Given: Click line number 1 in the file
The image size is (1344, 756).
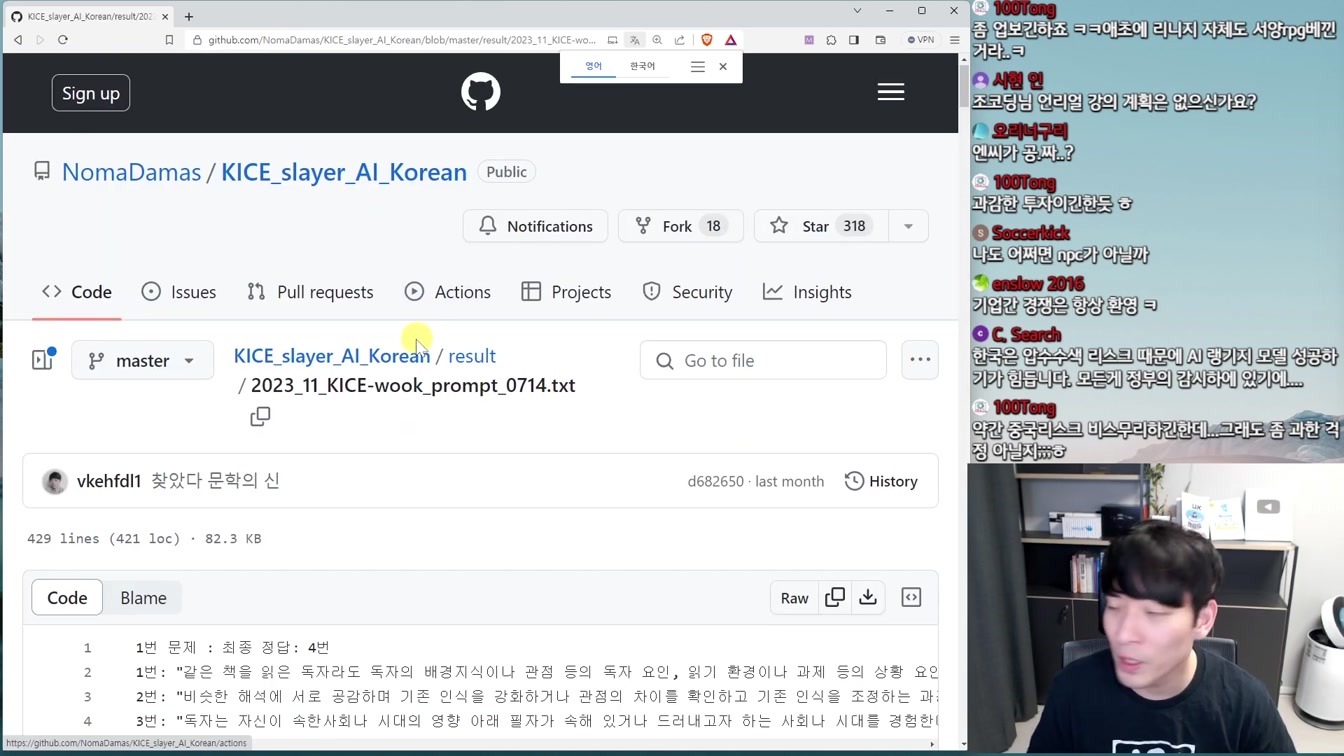Looking at the screenshot, I should [87, 648].
